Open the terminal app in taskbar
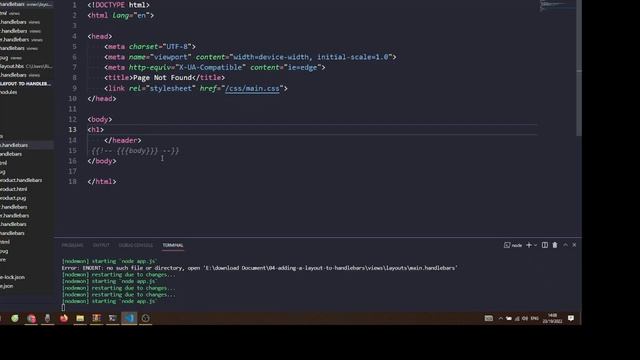Screen dimensions: 640x360 (x=113, y=318)
